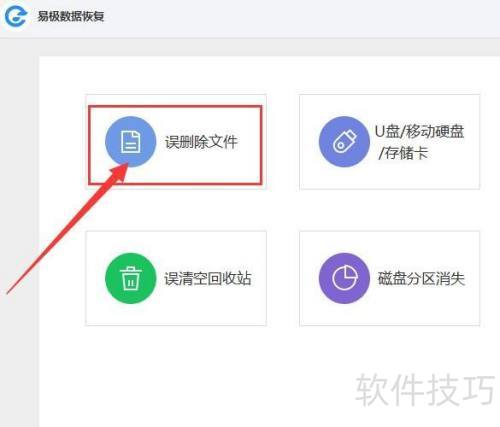Click the empty title bar area beside the app name
The width and height of the screenshot is (500, 427).
tap(300, 18)
